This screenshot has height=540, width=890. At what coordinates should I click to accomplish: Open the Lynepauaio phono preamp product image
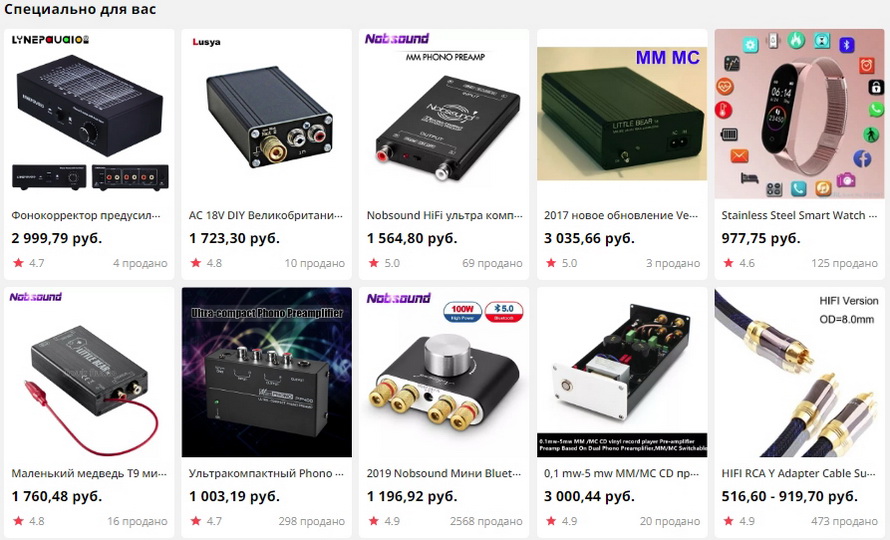point(89,114)
